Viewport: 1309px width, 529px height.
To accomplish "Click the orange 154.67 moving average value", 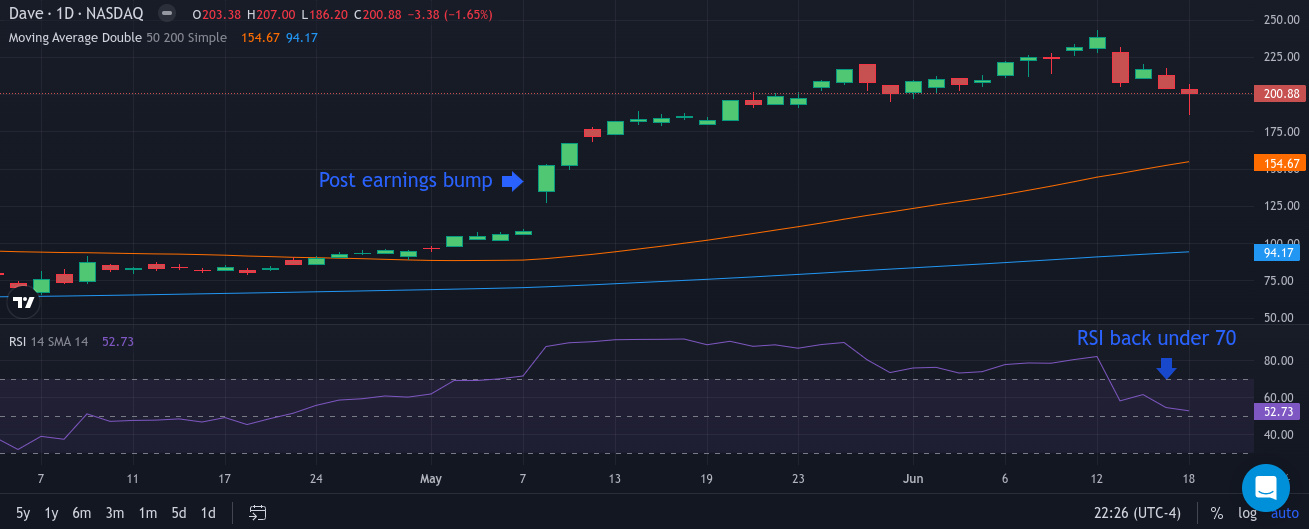I will click(x=260, y=37).
